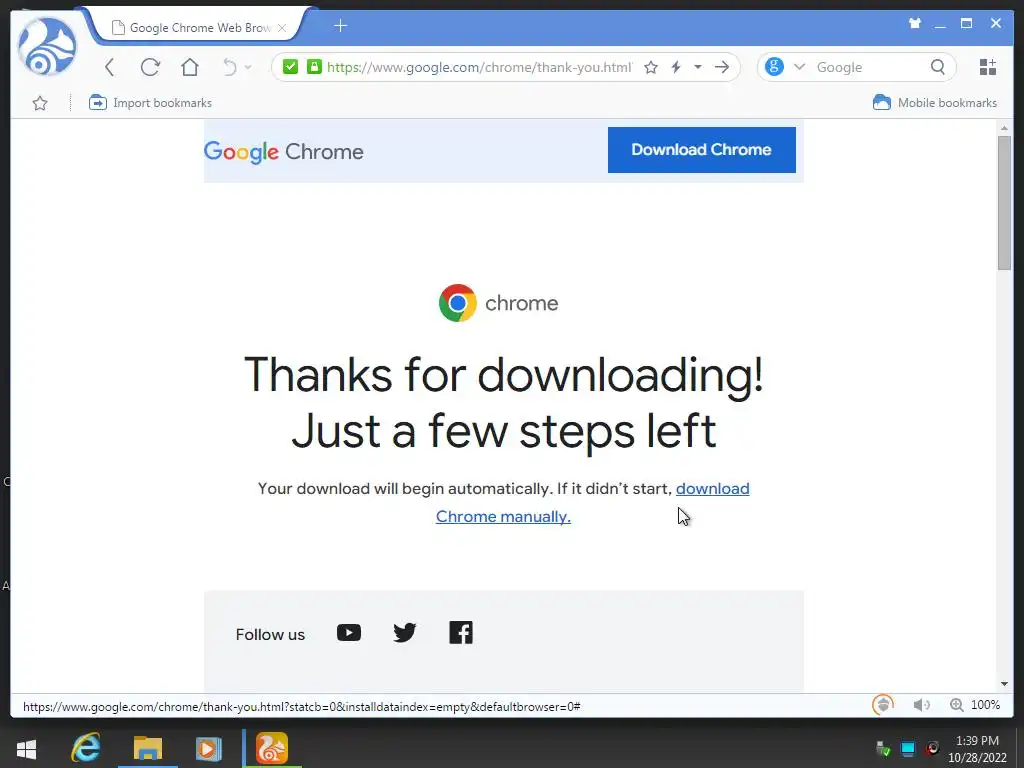Click the green padlock in address bar
Image resolution: width=1024 pixels, height=768 pixels.
[x=314, y=67]
